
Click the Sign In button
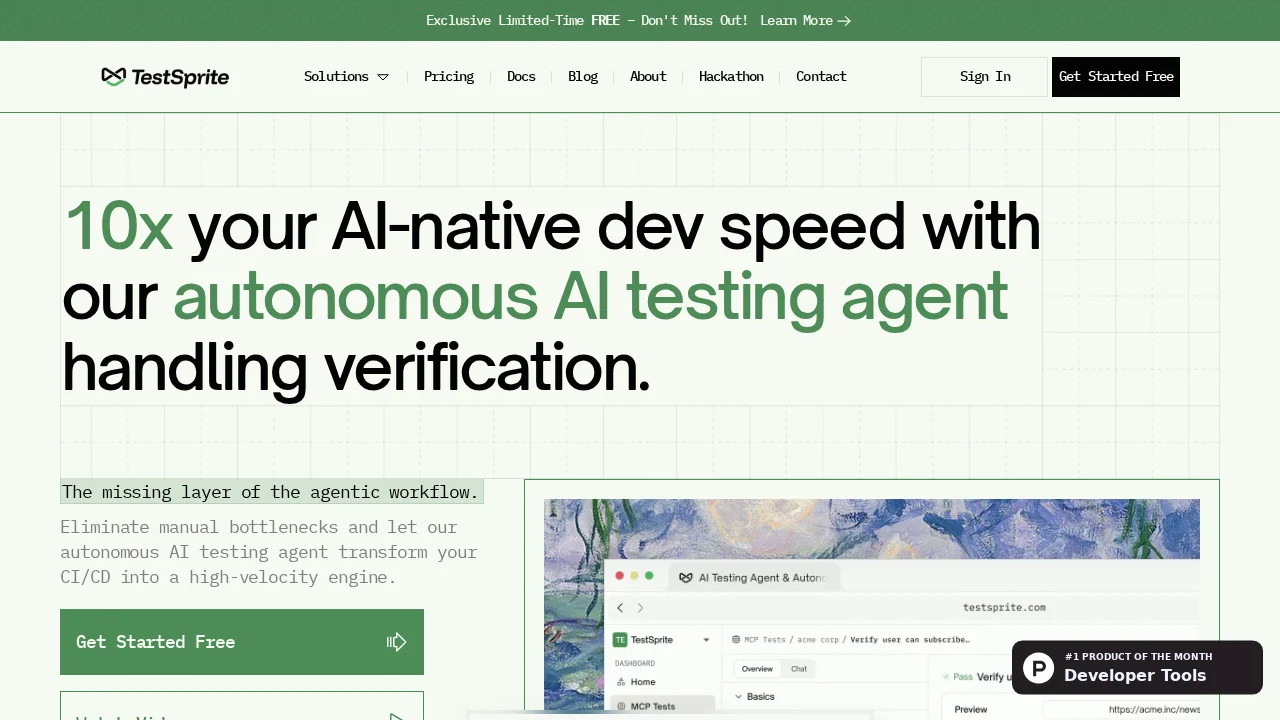984,77
